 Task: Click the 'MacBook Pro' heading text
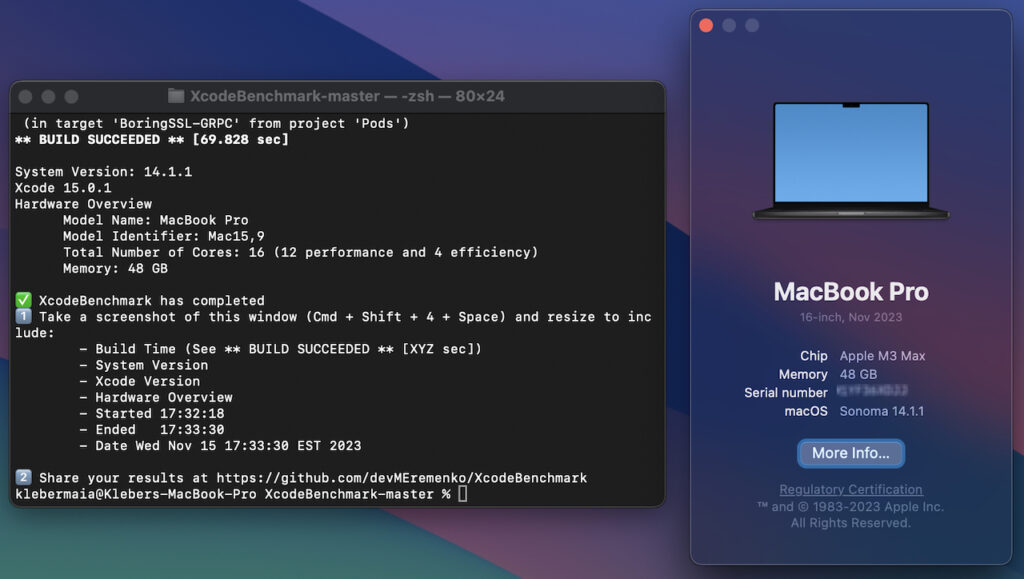[x=850, y=291]
